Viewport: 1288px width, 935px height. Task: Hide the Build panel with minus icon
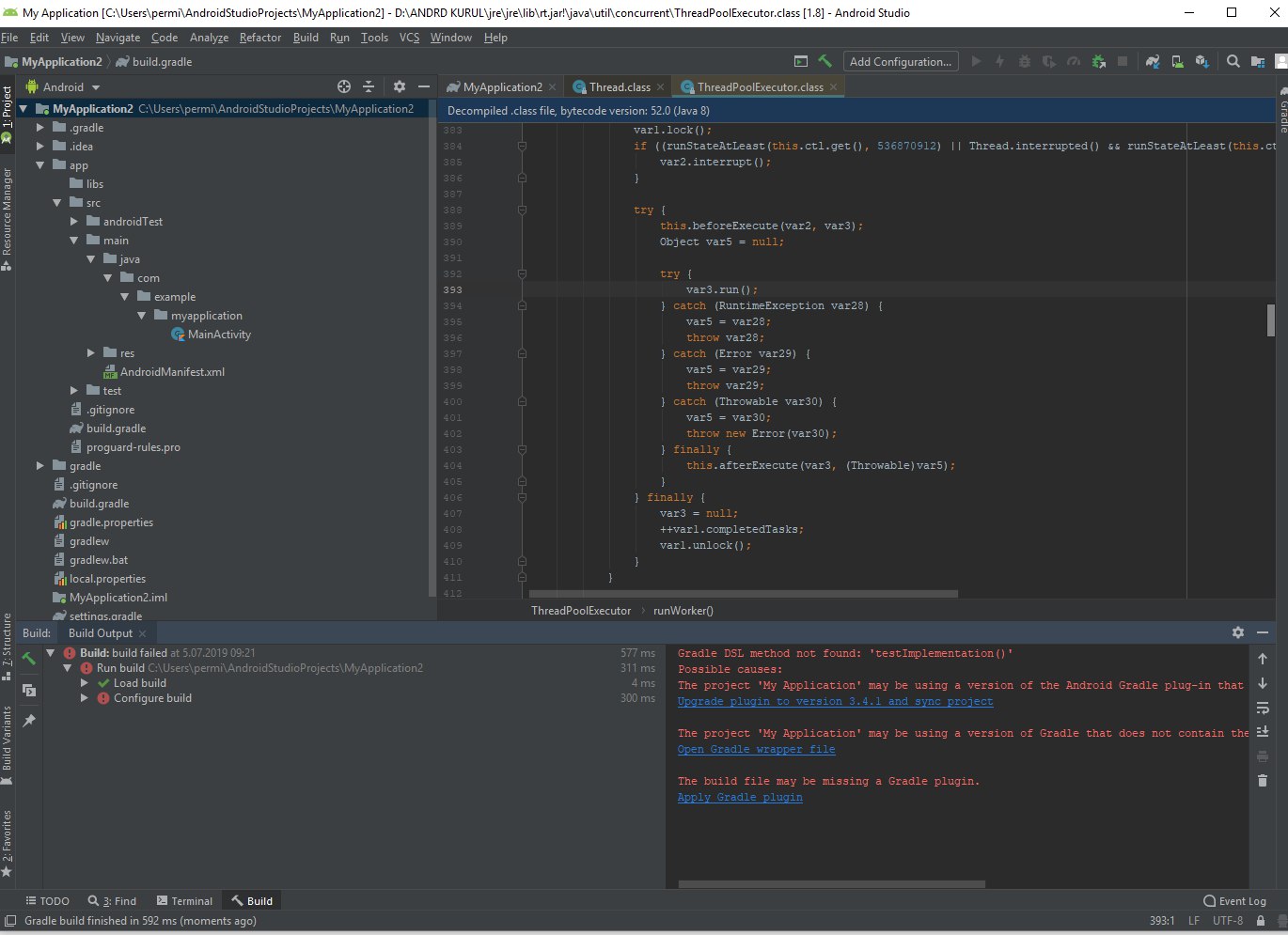point(1263,632)
